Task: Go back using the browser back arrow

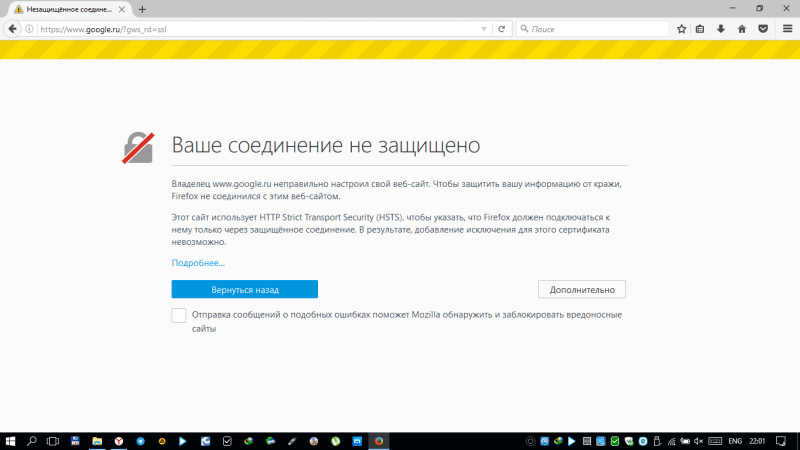Action: point(12,29)
